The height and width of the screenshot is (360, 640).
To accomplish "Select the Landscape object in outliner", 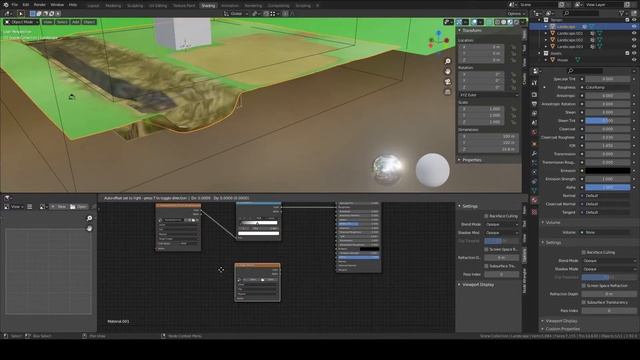I will (567, 27).
